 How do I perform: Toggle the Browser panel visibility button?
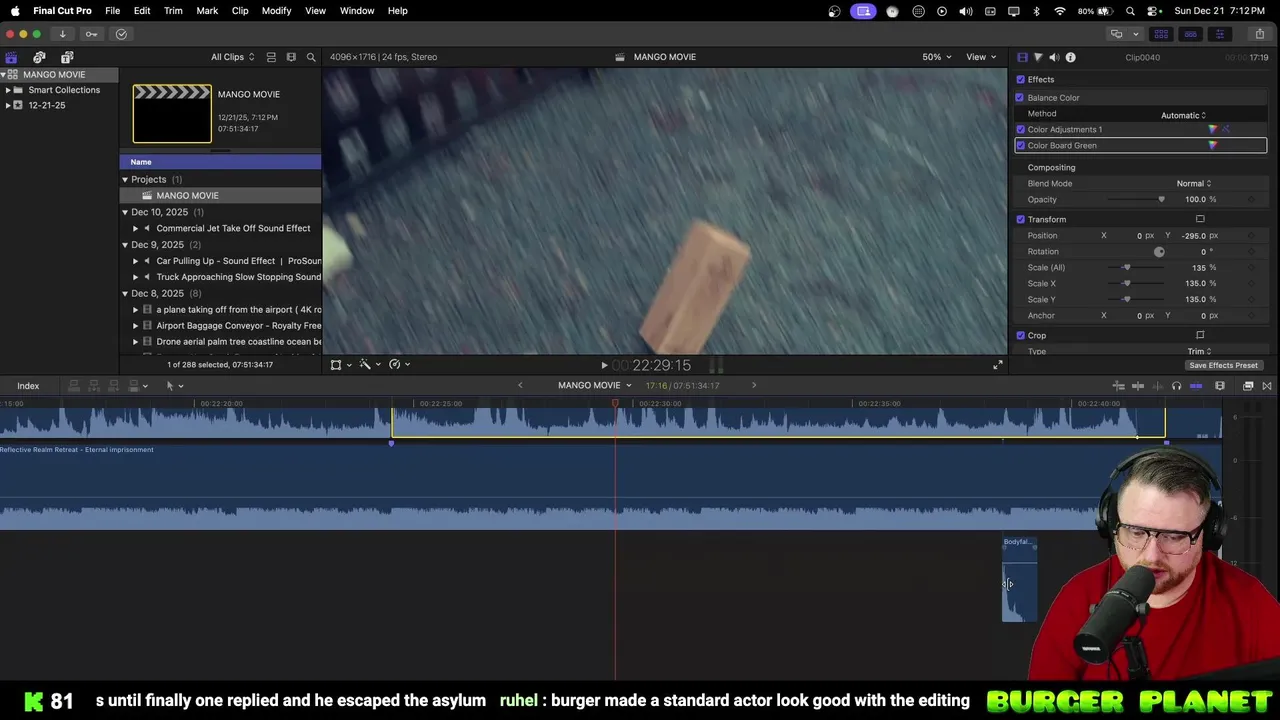[x=1161, y=34]
